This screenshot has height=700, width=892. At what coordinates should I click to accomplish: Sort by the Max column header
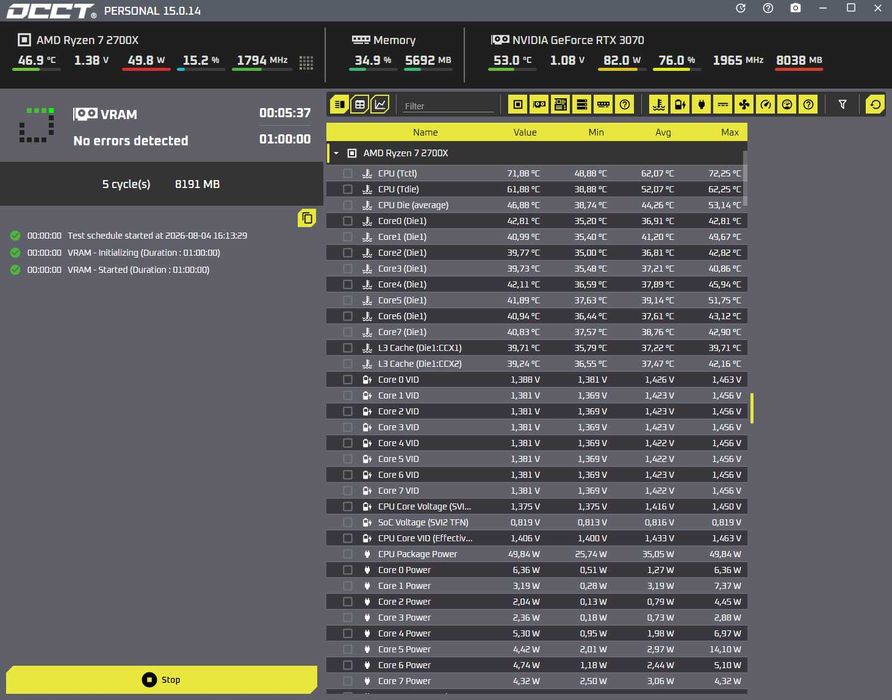(x=730, y=132)
